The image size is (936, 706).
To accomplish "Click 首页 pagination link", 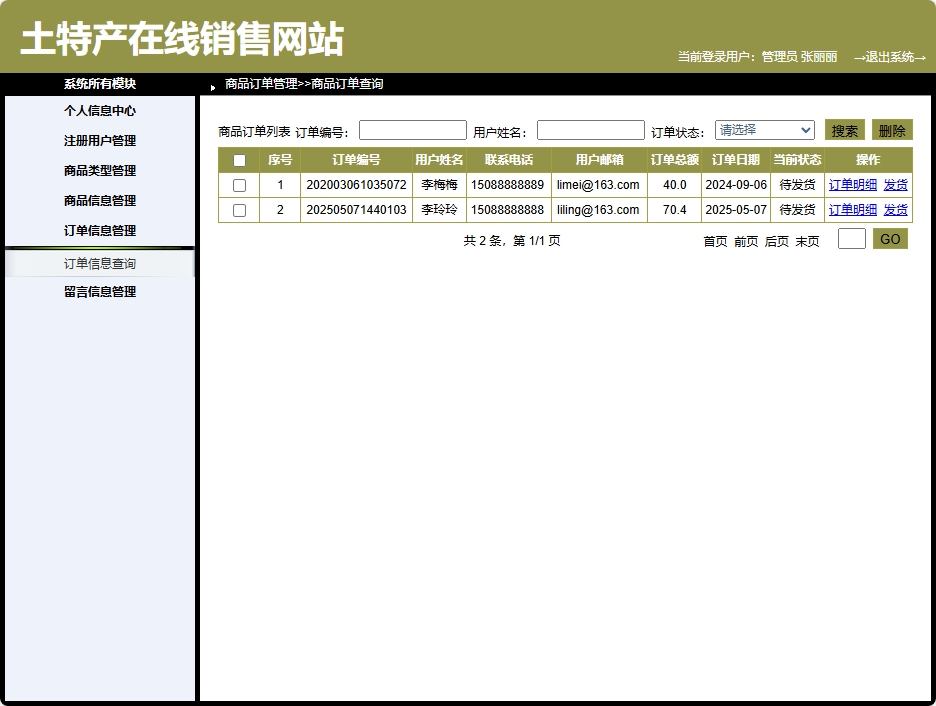I will pyautogui.click(x=715, y=241).
